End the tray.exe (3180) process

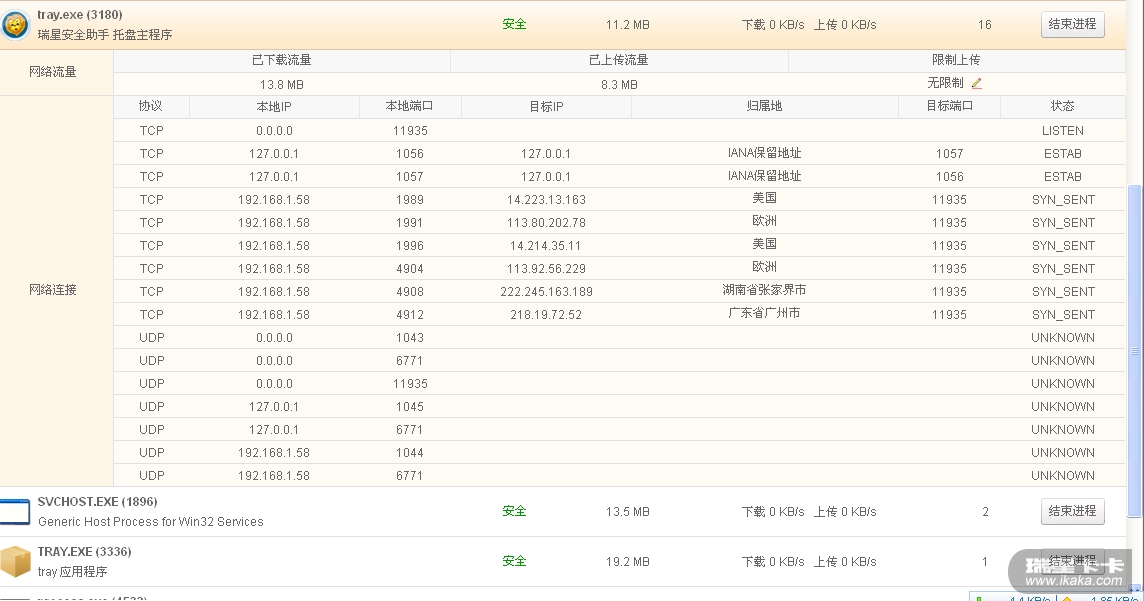[x=1072, y=24]
